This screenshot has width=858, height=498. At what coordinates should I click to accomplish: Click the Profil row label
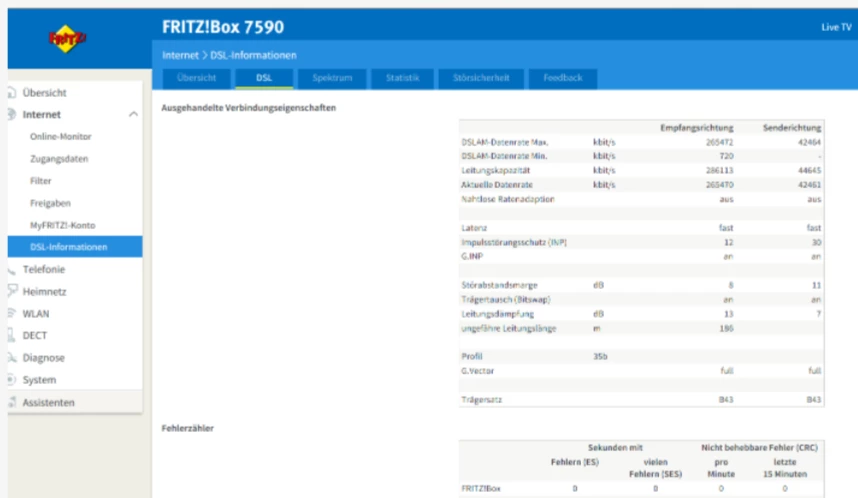click(472, 356)
